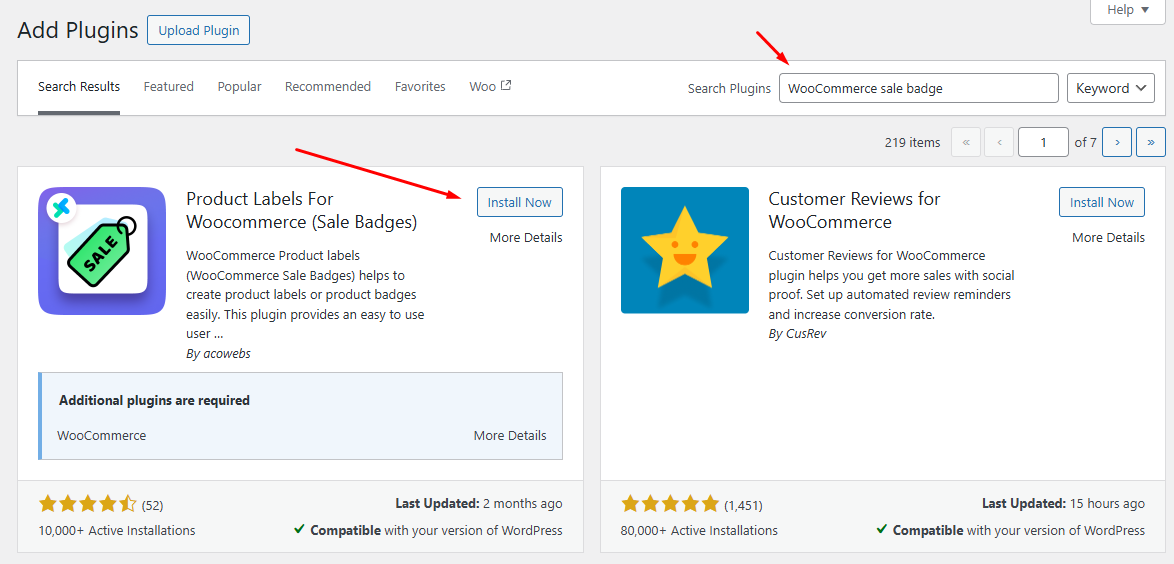
Task: Open the Woo external link tab
Action: pos(490,87)
